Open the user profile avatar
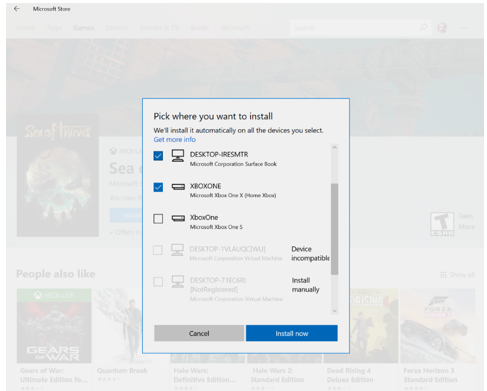 tap(442, 28)
